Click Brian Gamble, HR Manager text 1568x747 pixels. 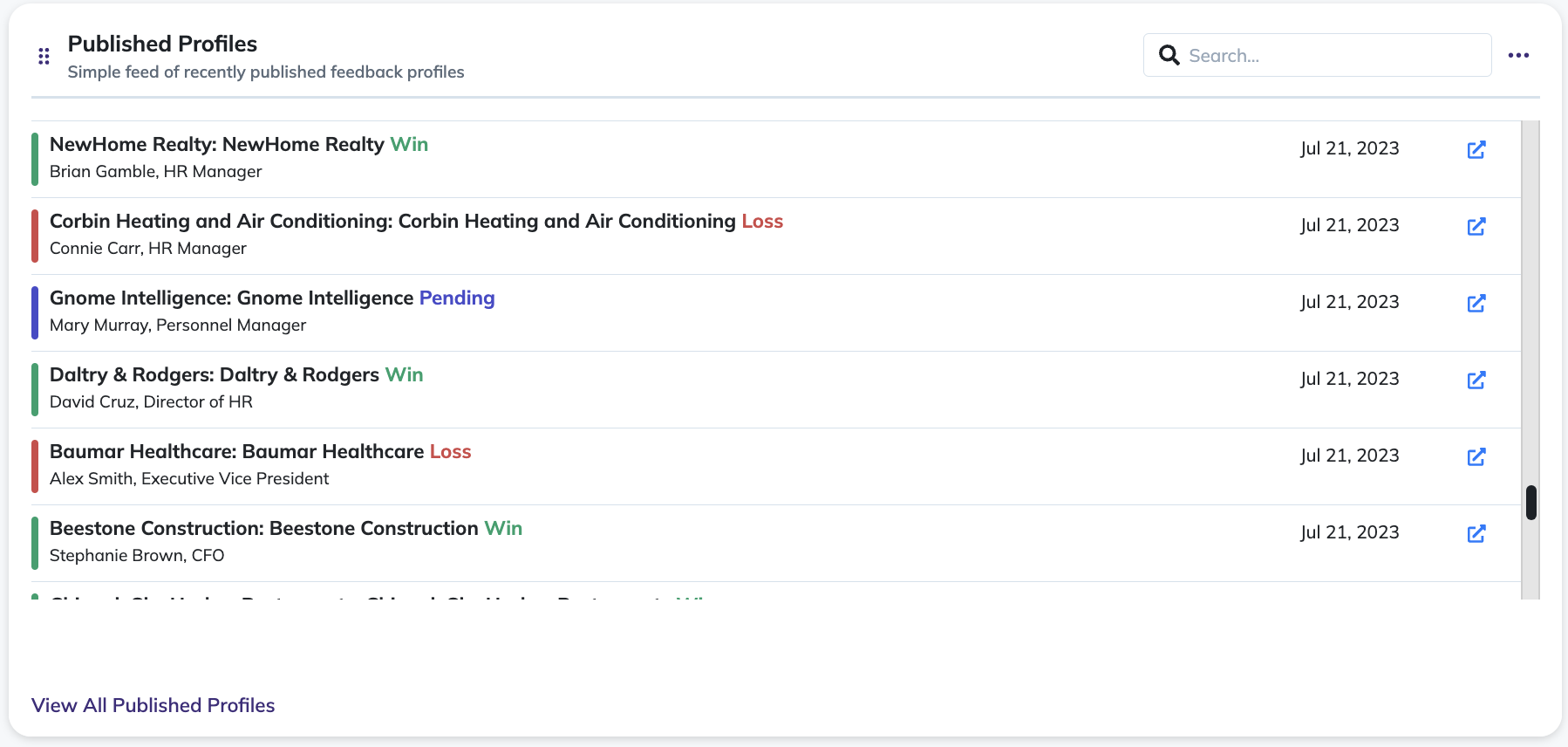click(155, 172)
